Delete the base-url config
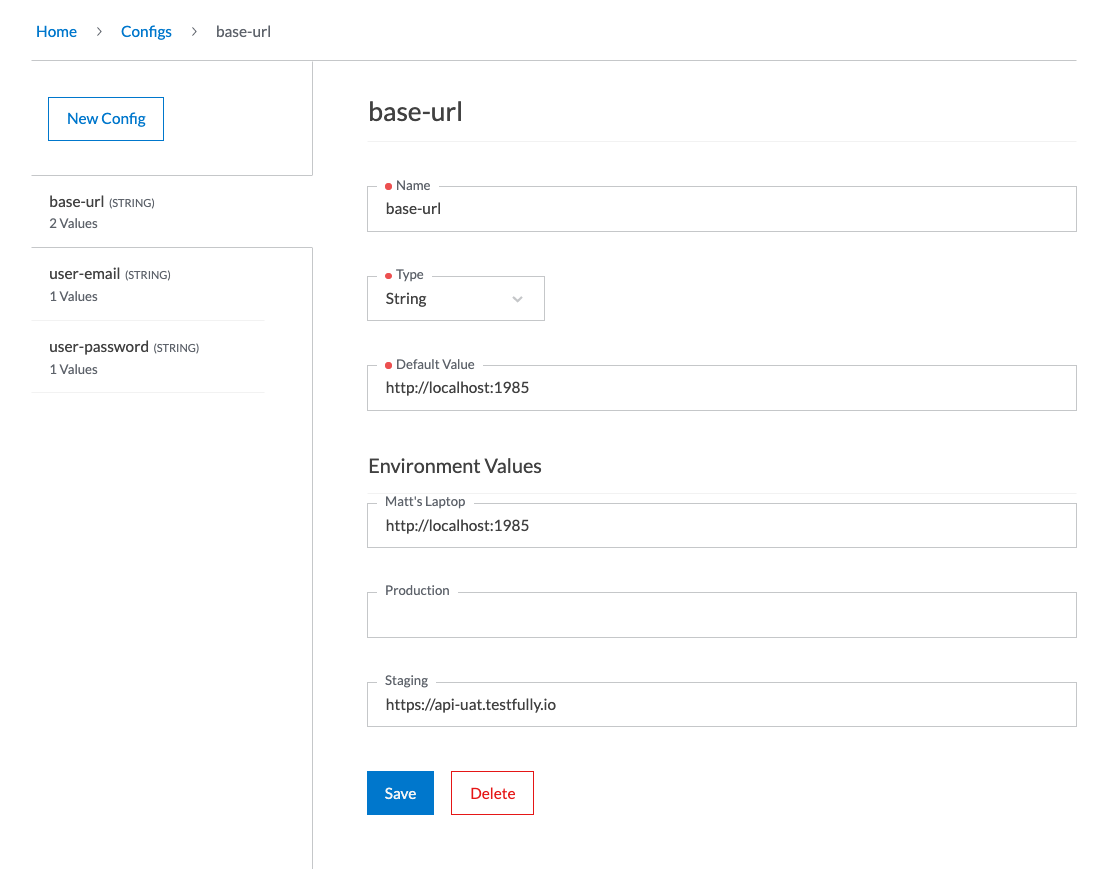 click(492, 793)
